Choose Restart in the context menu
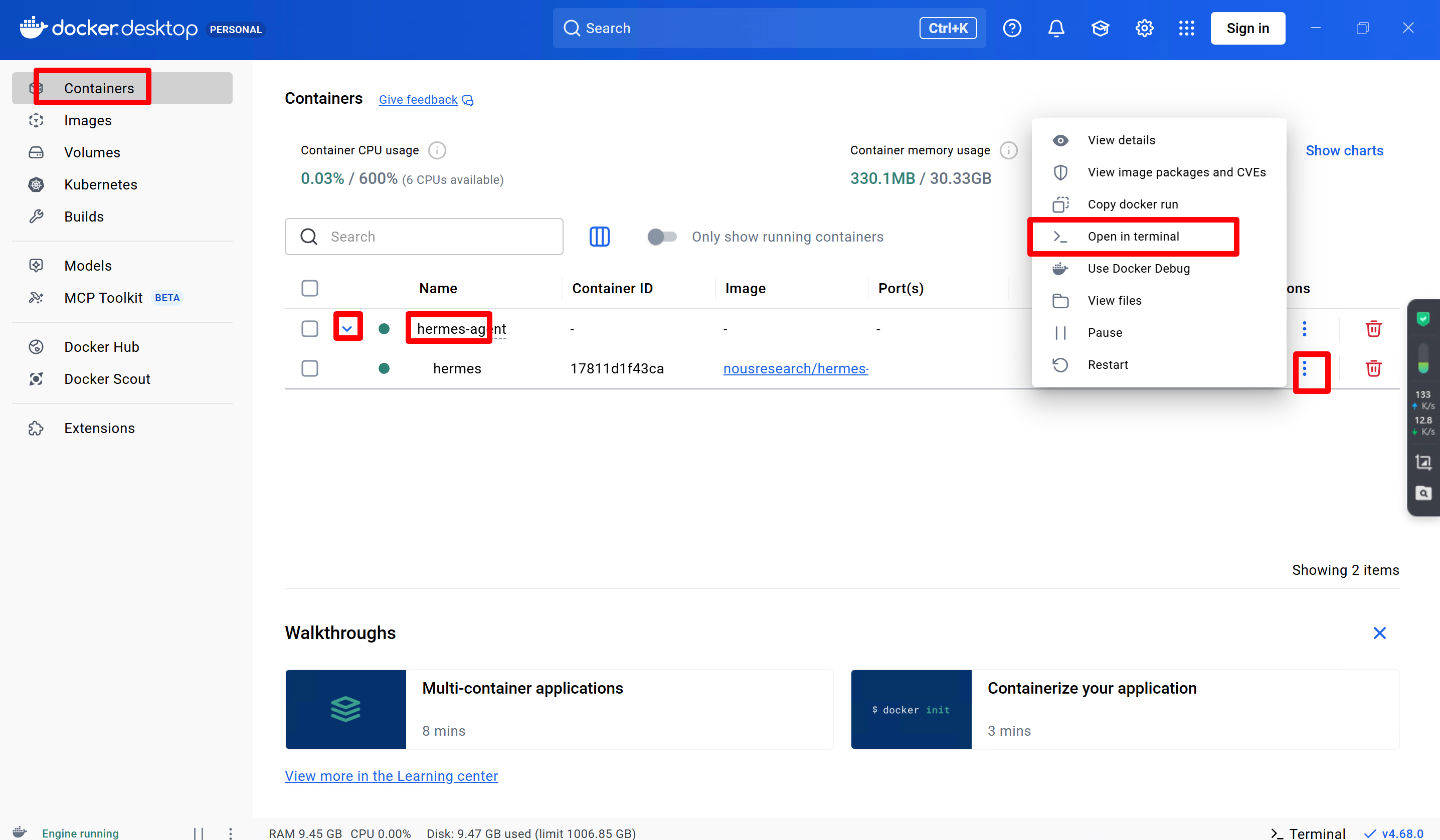The height and width of the screenshot is (840, 1440). 1108,364
